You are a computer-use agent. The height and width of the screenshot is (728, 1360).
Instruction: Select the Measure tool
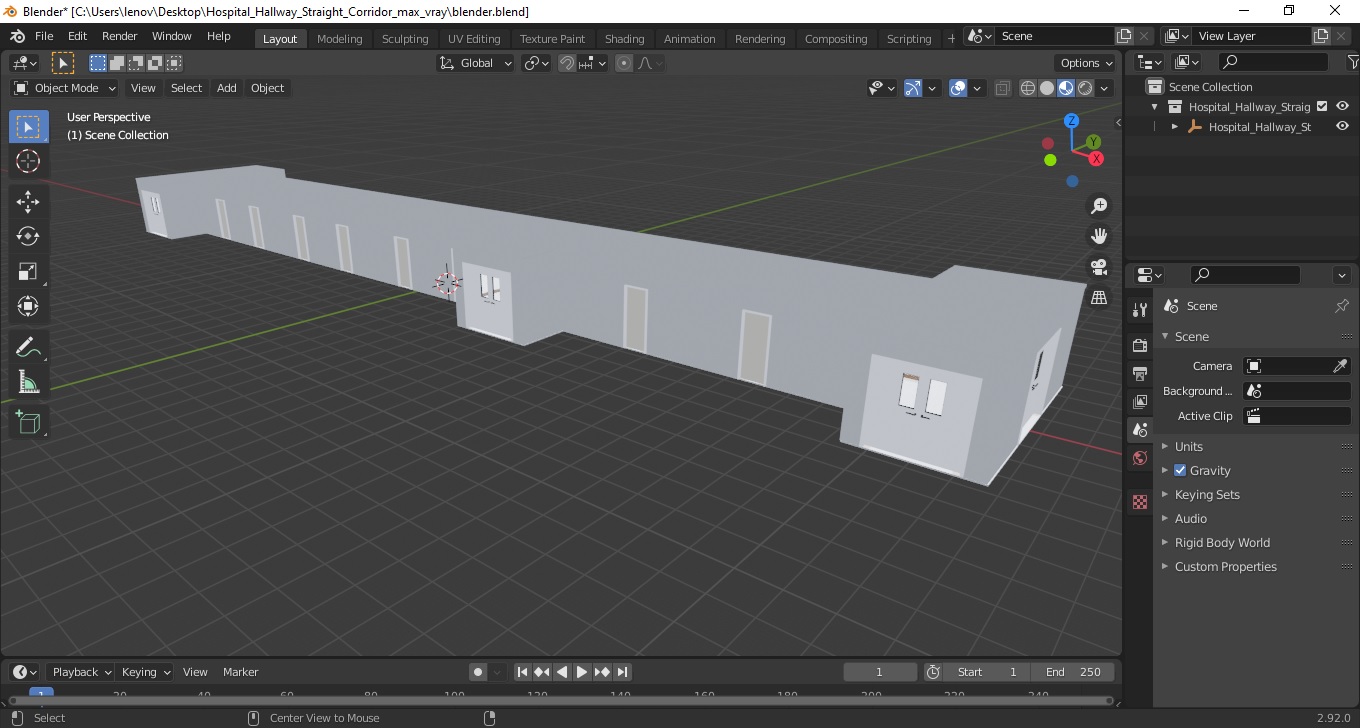pyautogui.click(x=28, y=382)
